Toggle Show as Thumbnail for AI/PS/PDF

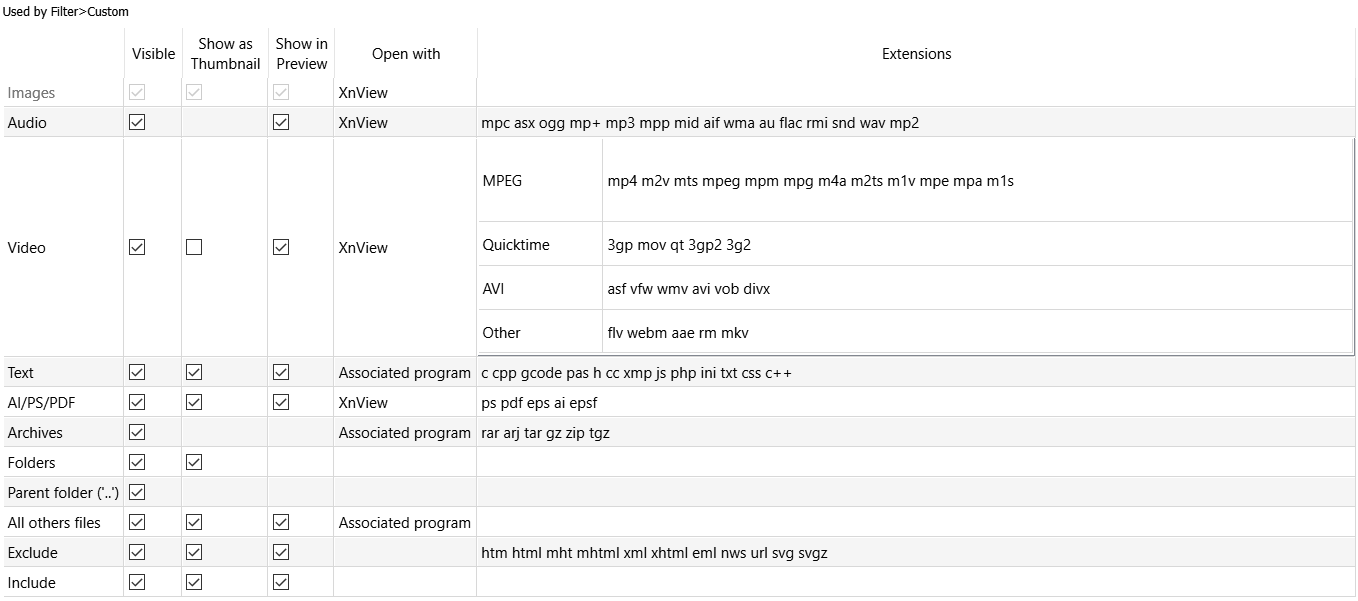[194, 402]
